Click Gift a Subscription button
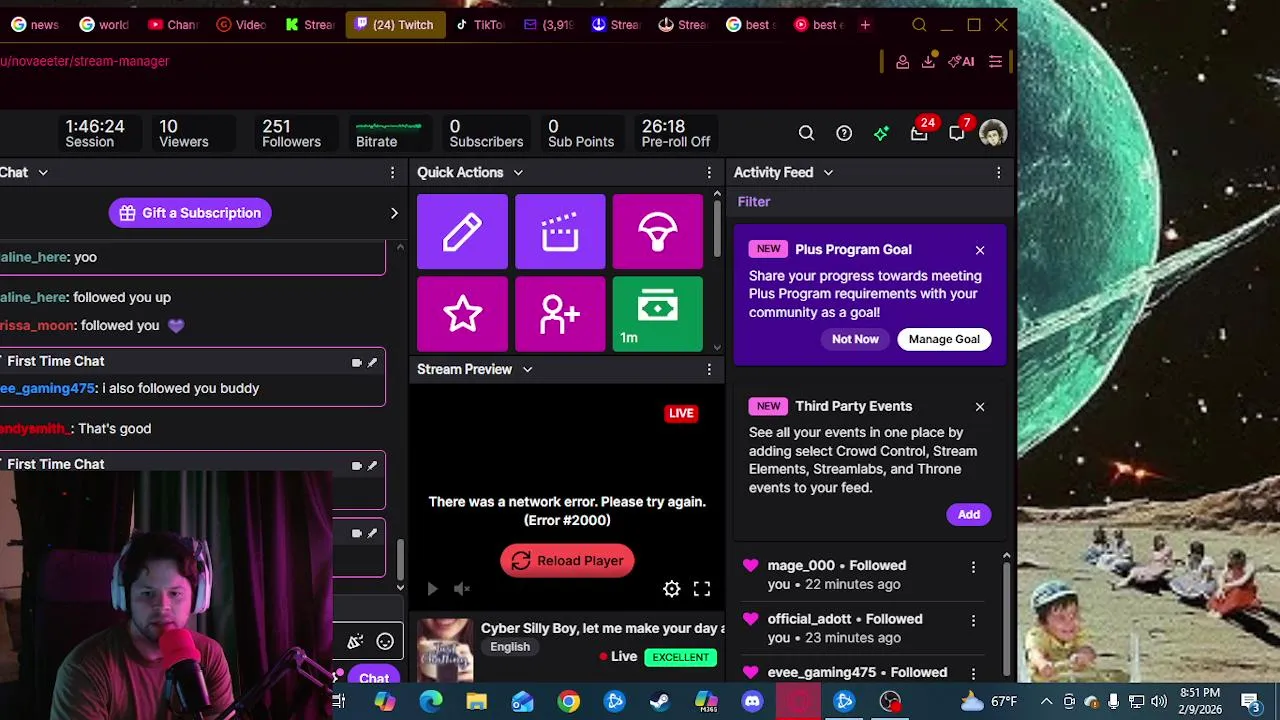The height and width of the screenshot is (720, 1280). pyautogui.click(x=190, y=213)
